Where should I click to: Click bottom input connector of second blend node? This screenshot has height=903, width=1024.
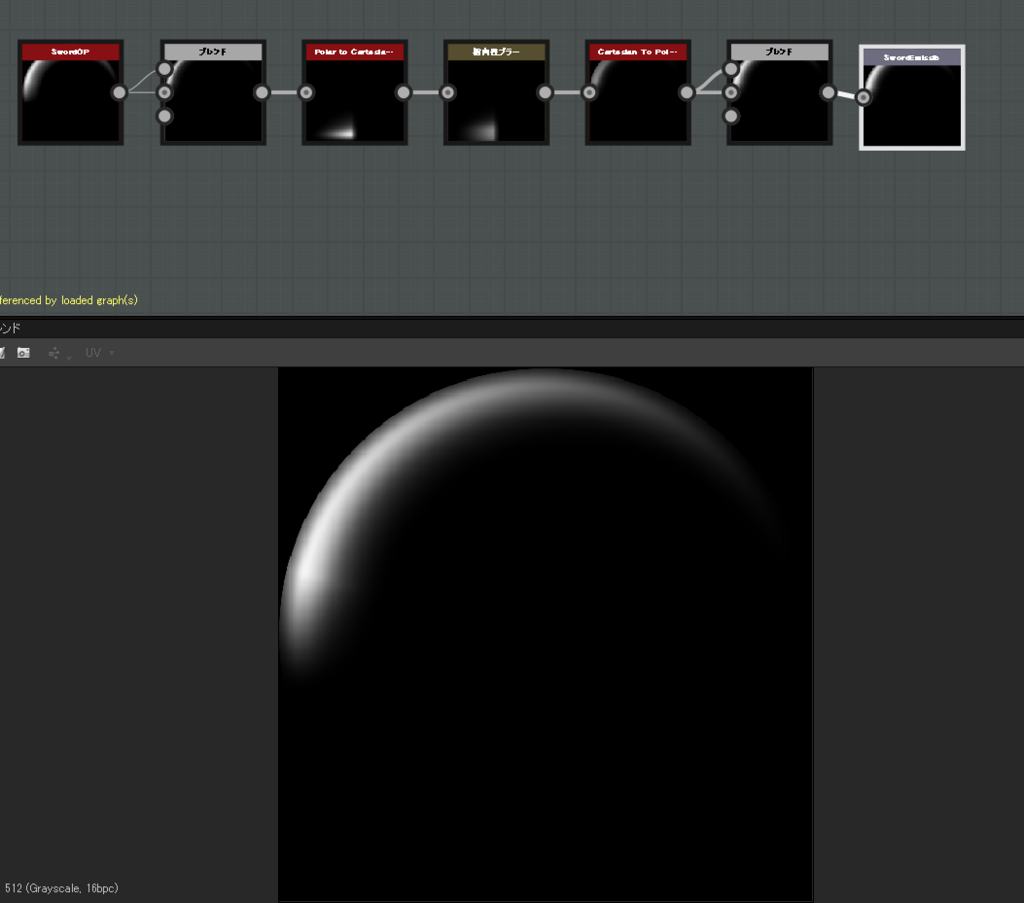pos(731,116)
